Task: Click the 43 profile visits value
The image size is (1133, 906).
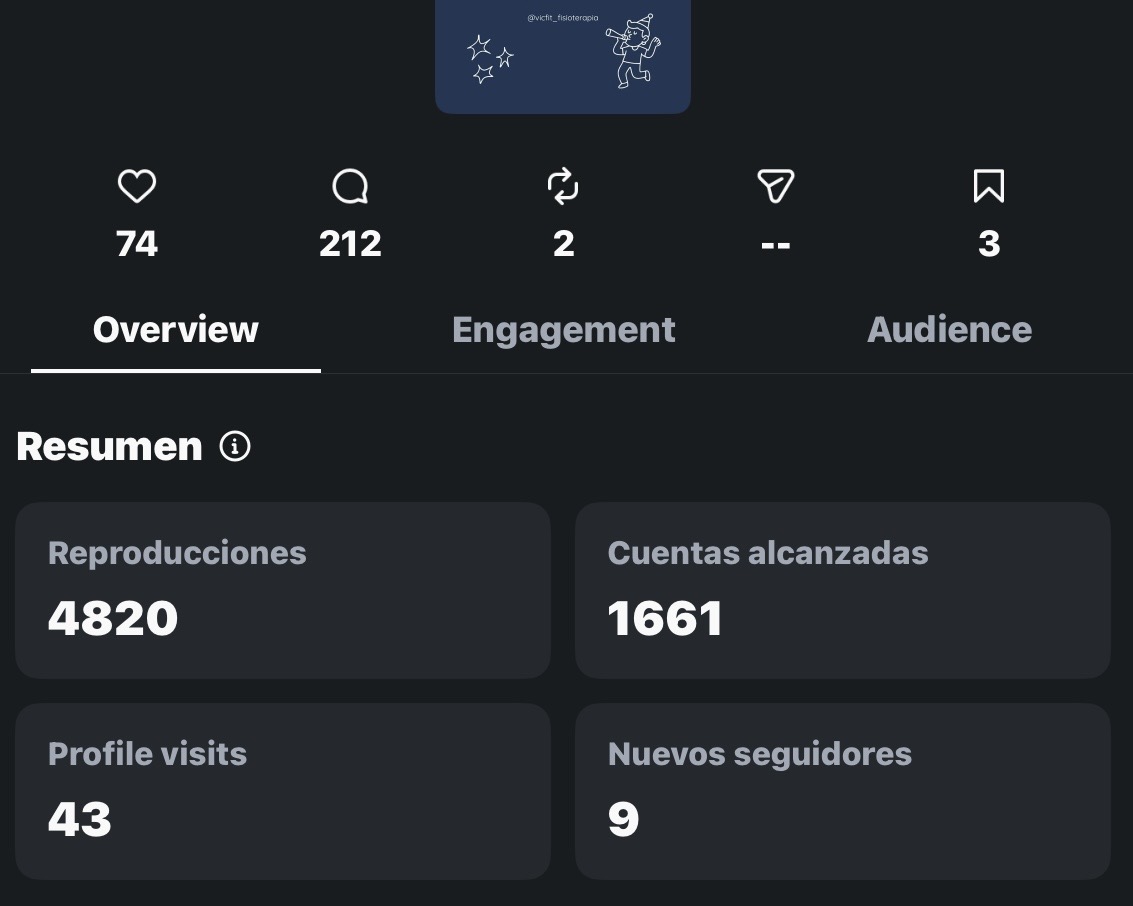Action: coord(79,819)
